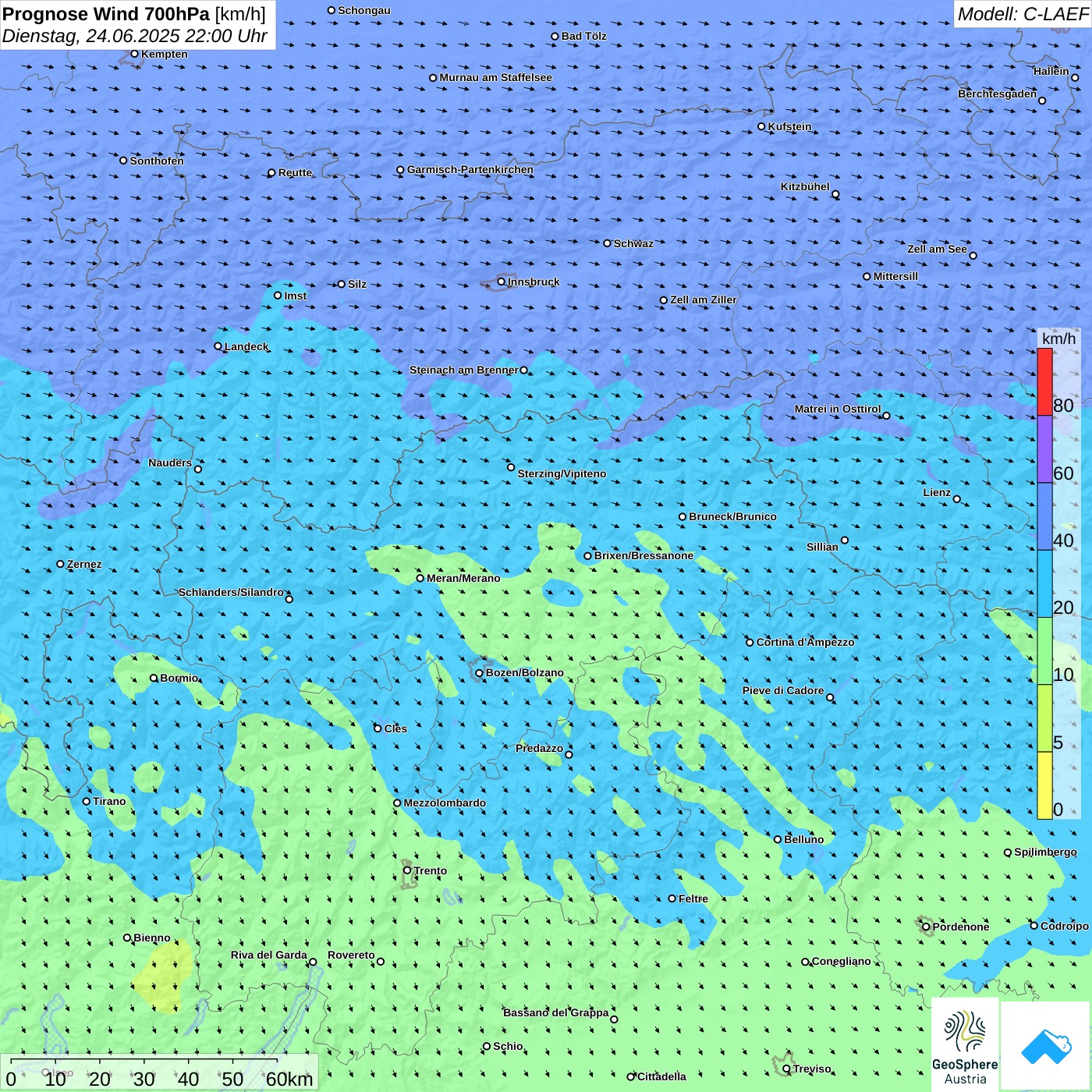Click the Pordenone label
This screenshot has height=1092, width=1092.
tap(961, 927)
